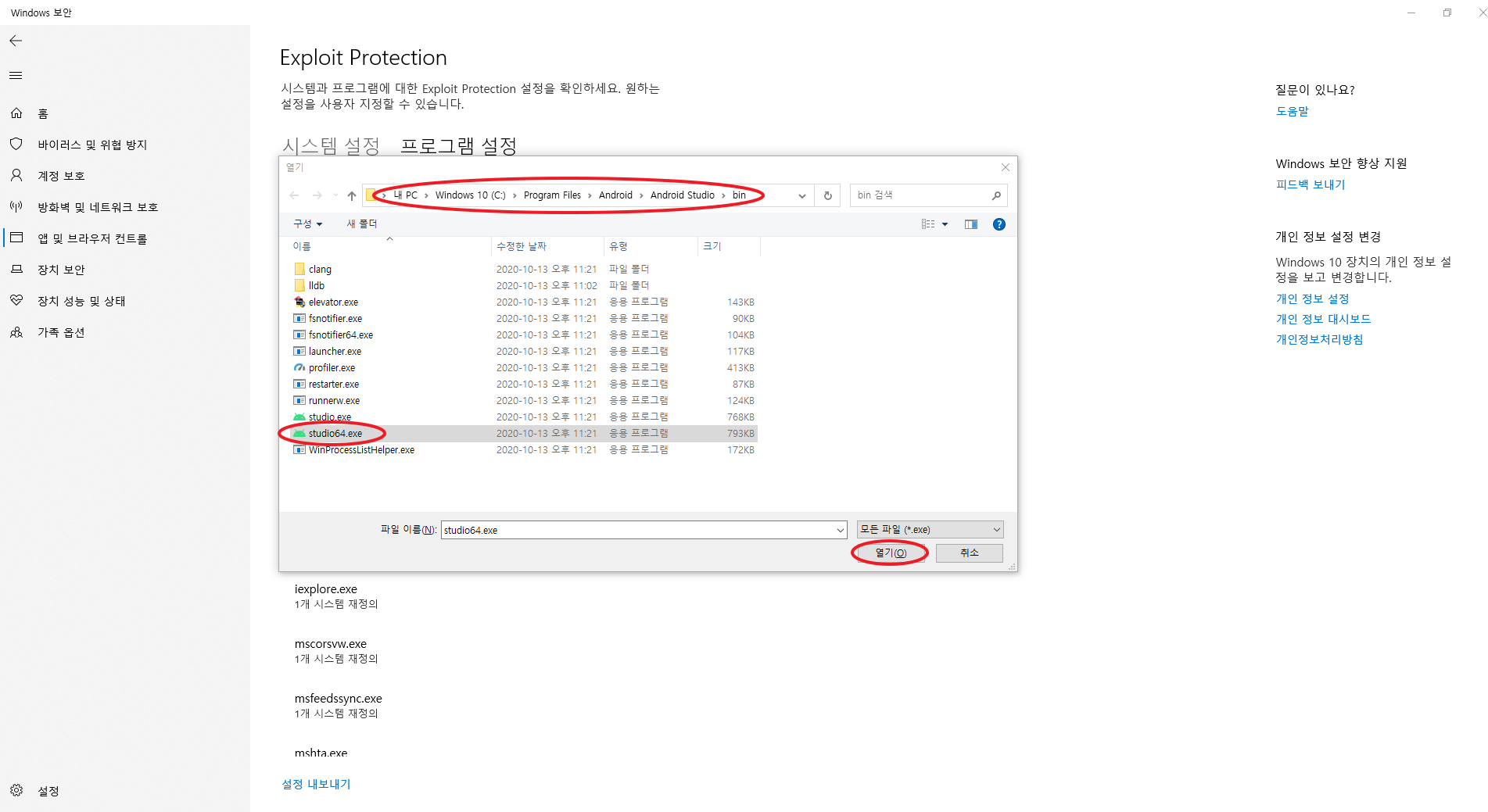1488x812 pixels.
Task: Select virus and threat protection shield icon
Action: 16,145
